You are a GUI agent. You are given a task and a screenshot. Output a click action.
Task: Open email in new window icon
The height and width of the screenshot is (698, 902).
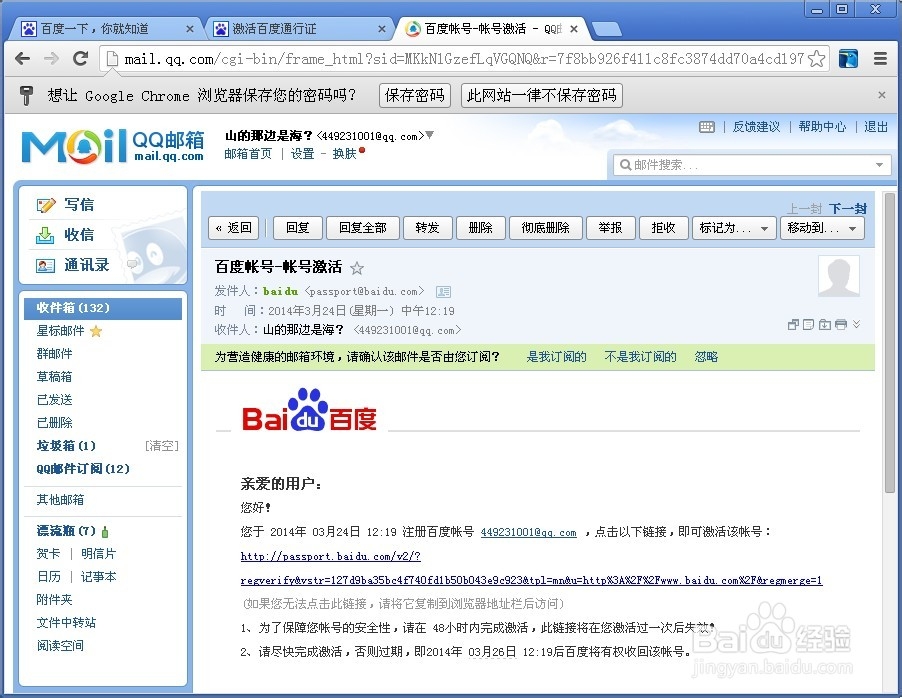coord(793,324)
